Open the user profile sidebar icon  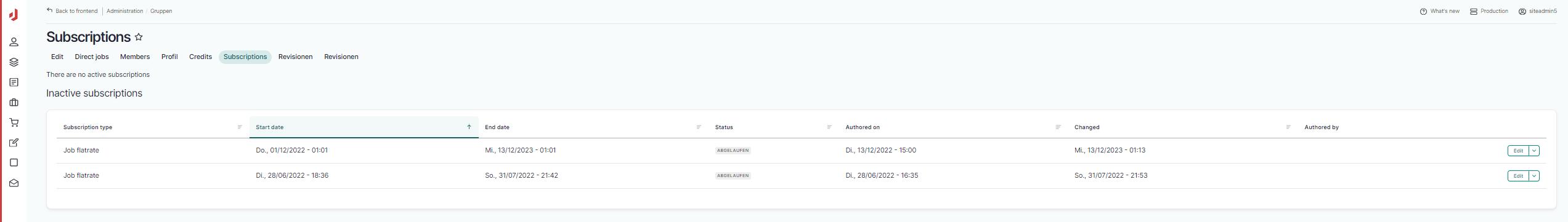(x=14, y=42)
